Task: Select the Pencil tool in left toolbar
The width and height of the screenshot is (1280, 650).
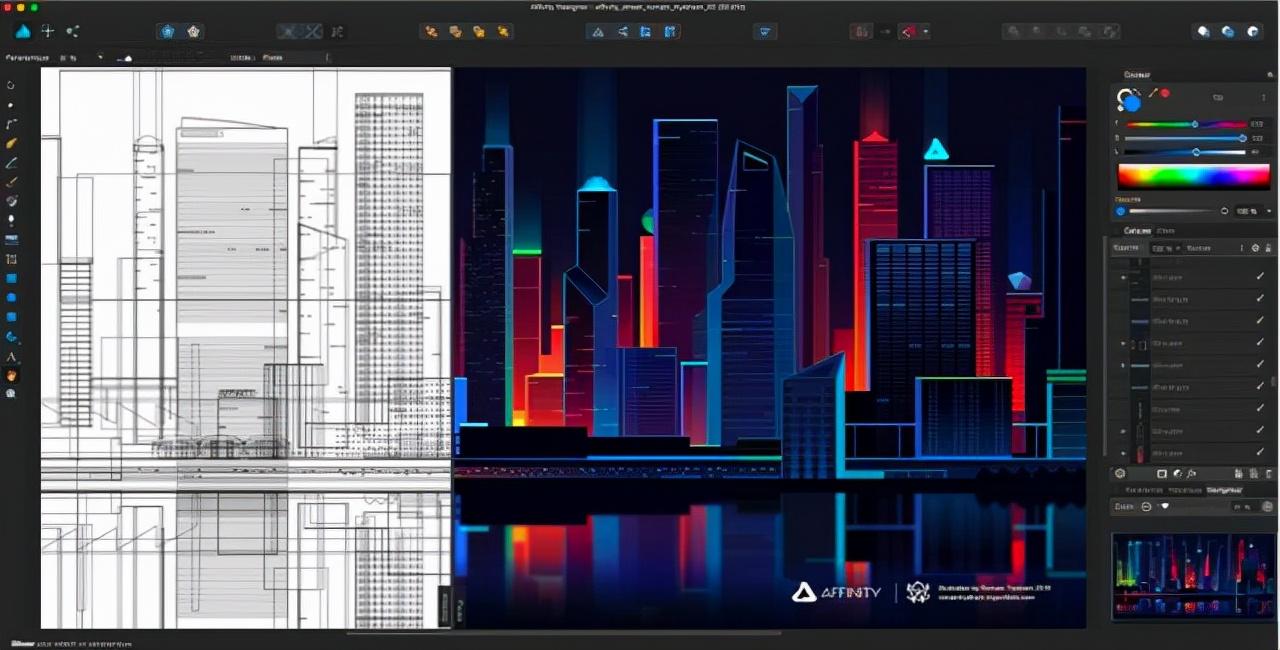Action: 12,143
